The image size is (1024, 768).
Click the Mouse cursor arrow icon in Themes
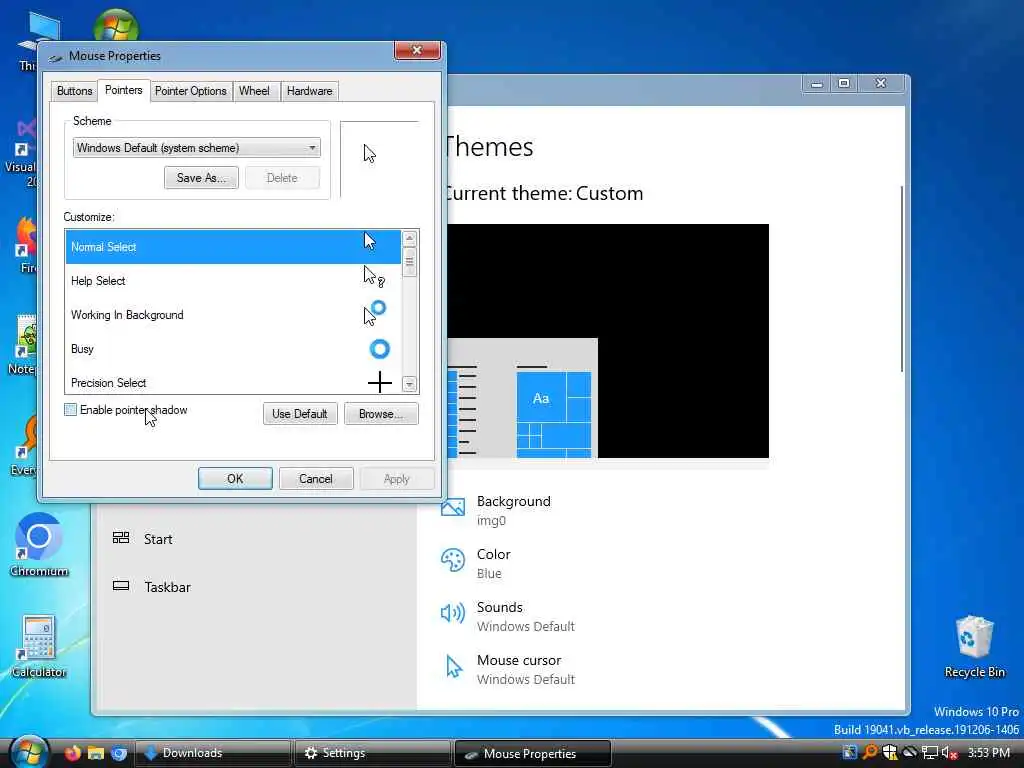(453, 667)
